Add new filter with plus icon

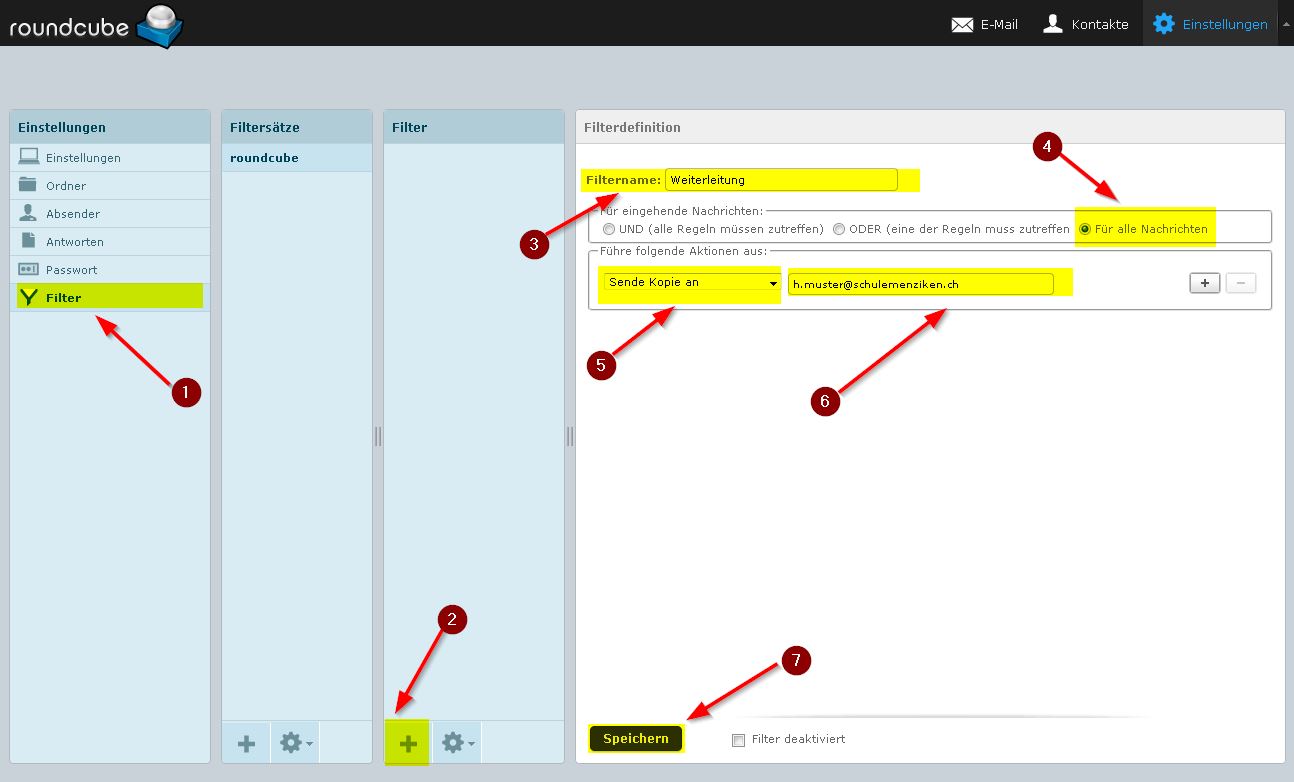407,743
